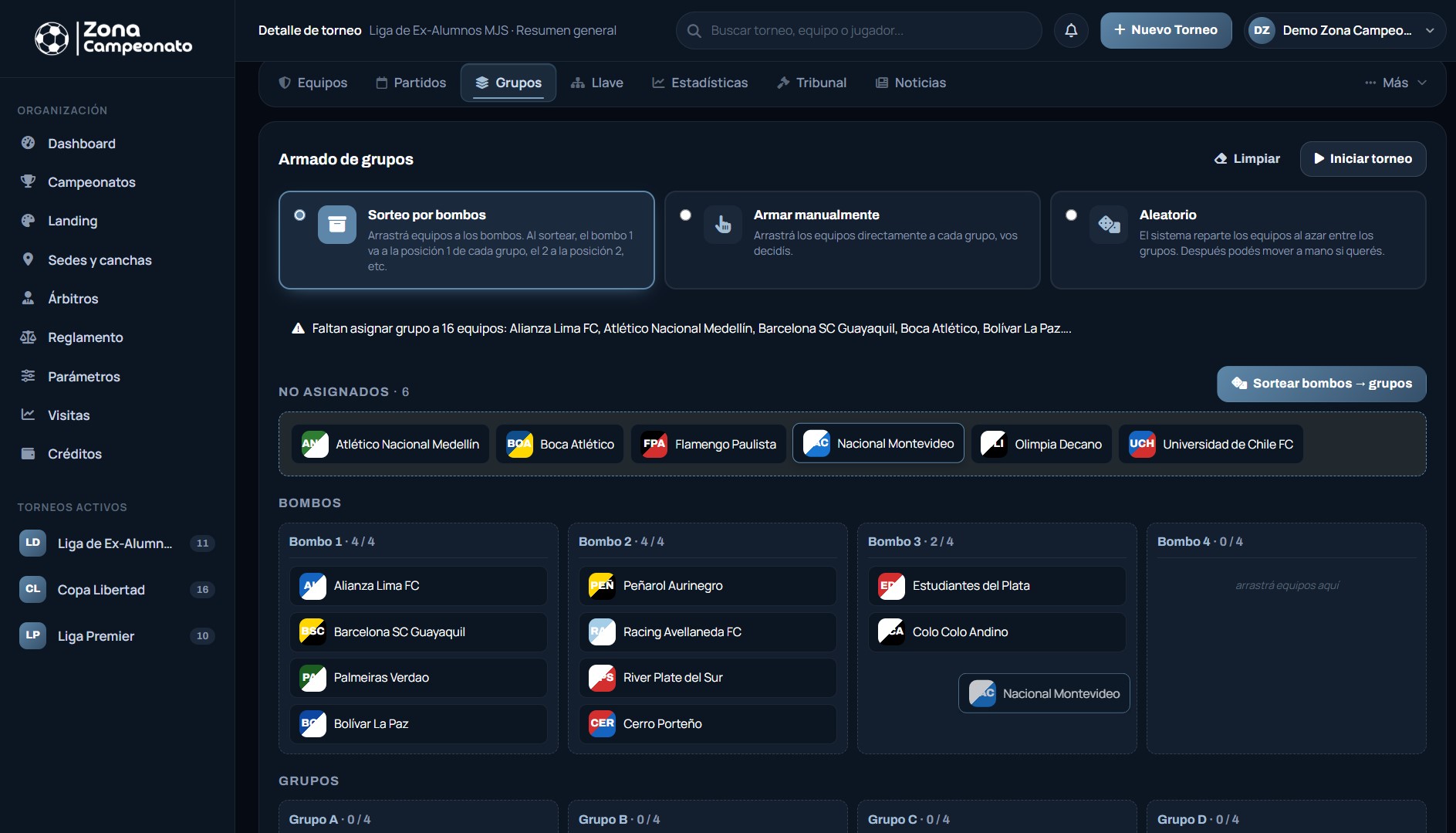The width and height of the screenshot is (1456, 833).
Task: Open the Tribunal tab
Action: (812, 83)
